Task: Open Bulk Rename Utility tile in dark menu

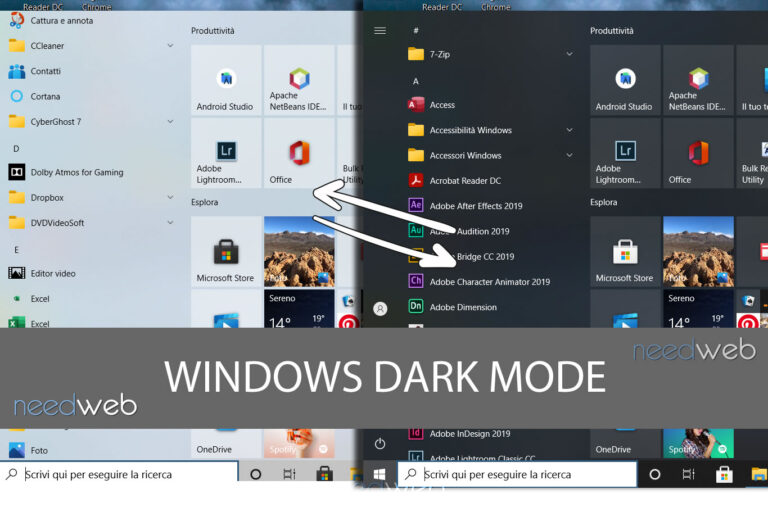Action: coord(752,153)
